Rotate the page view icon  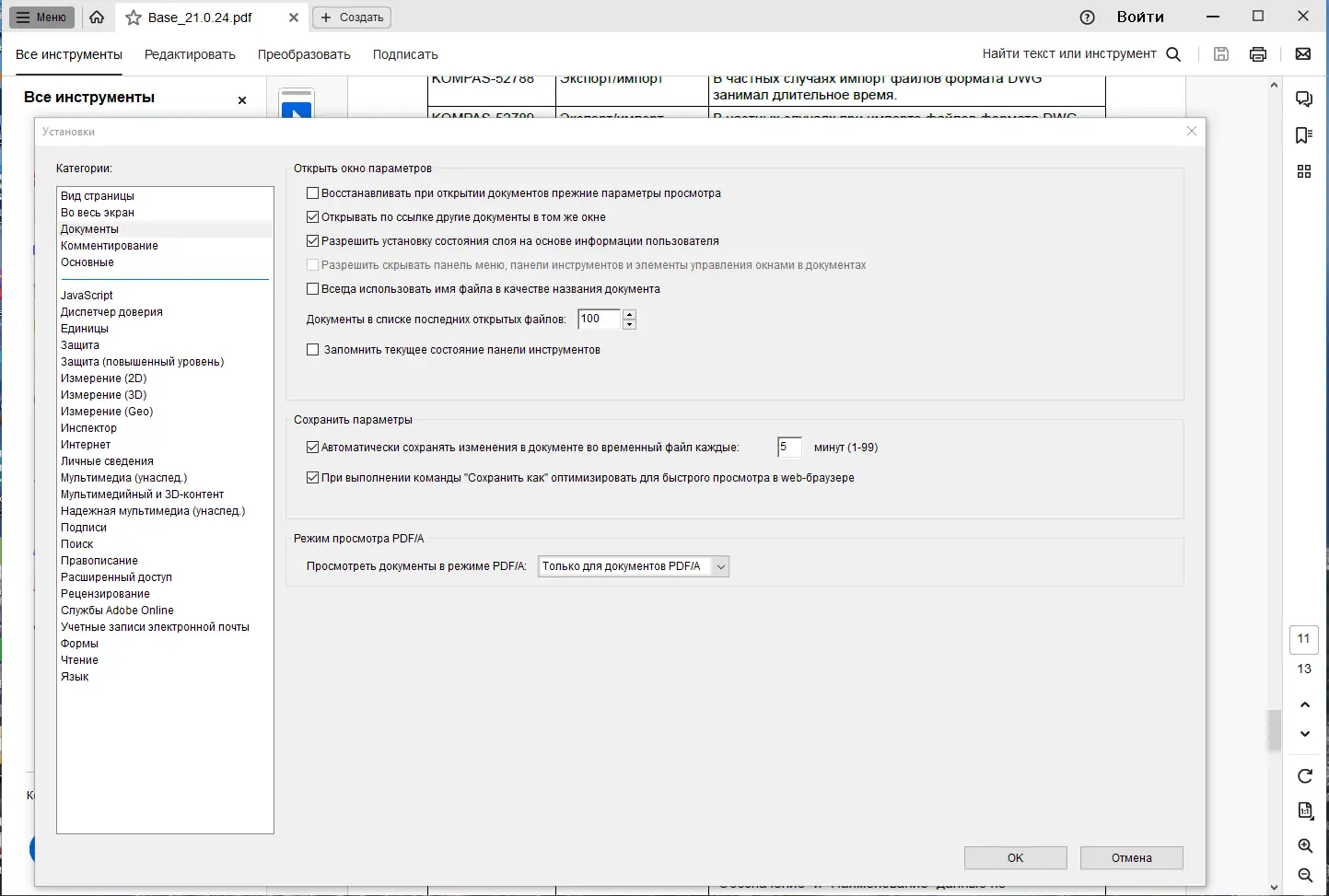pos(1305,776)
